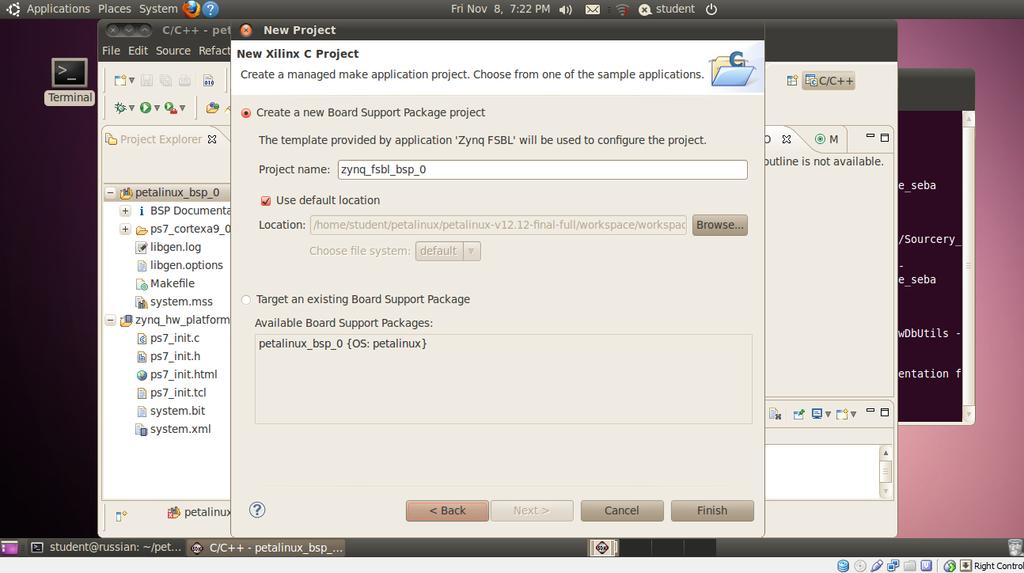The width and height of the screenshot is (1024, 573).
Task: Click the Pin Console icon
Action: coord(798,414)
